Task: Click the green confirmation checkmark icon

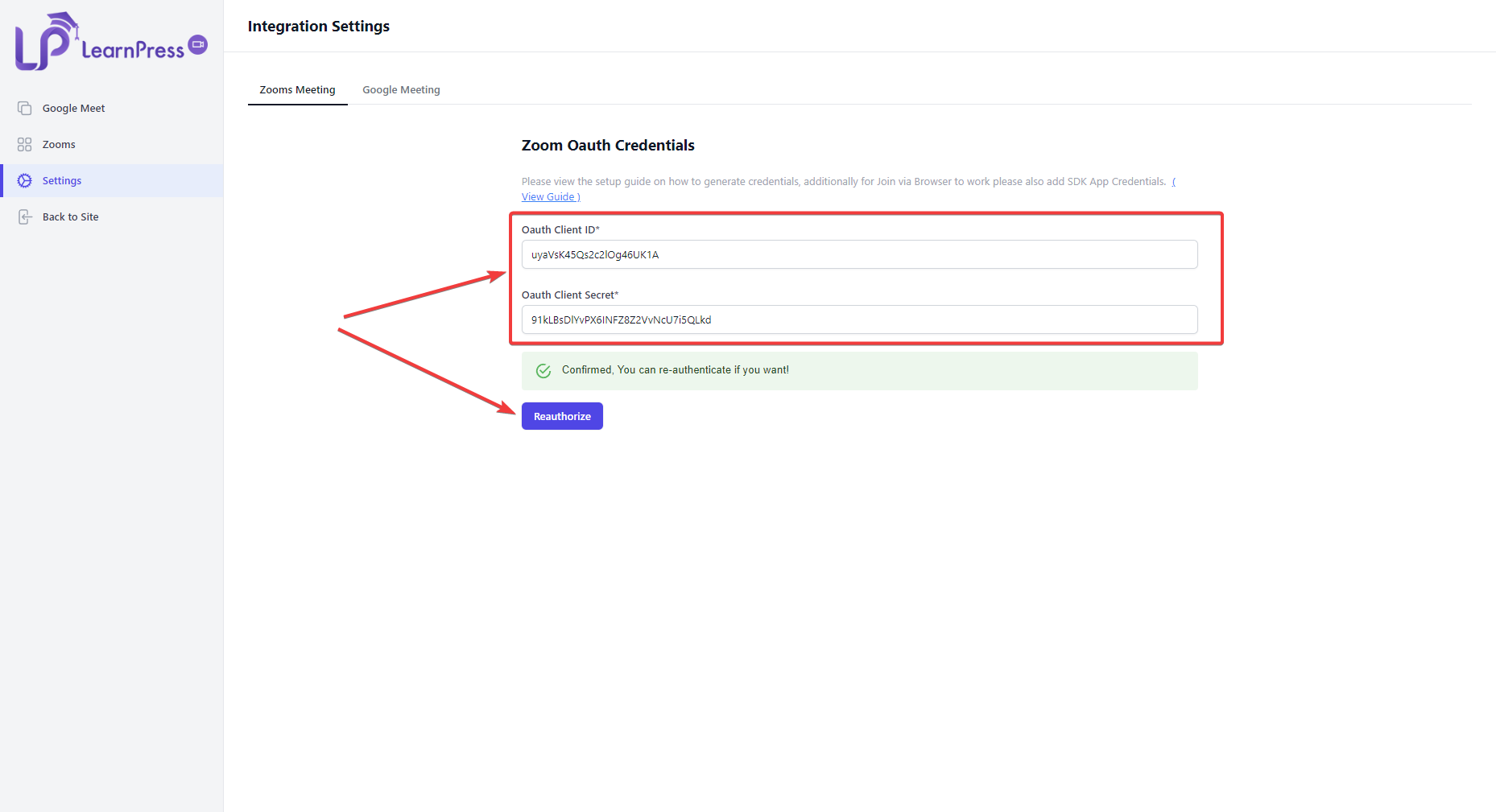Action: [x=543, y=370]
